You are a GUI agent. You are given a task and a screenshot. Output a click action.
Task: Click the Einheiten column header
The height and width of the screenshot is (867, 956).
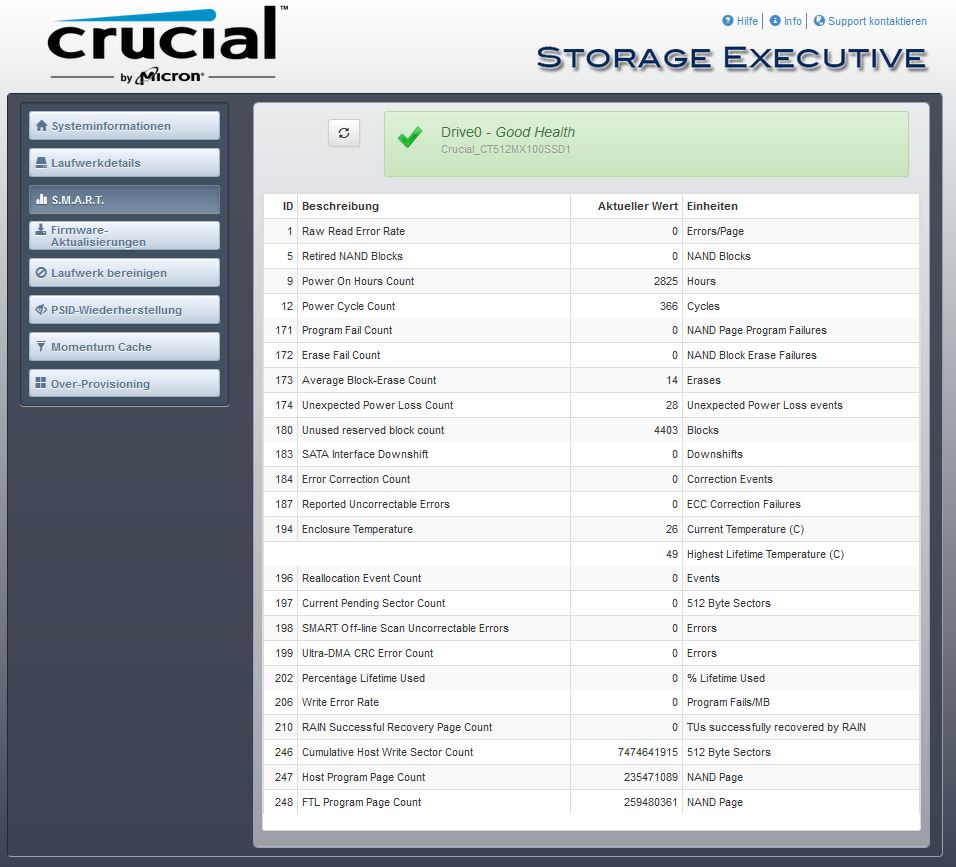(x=712, y=206)
